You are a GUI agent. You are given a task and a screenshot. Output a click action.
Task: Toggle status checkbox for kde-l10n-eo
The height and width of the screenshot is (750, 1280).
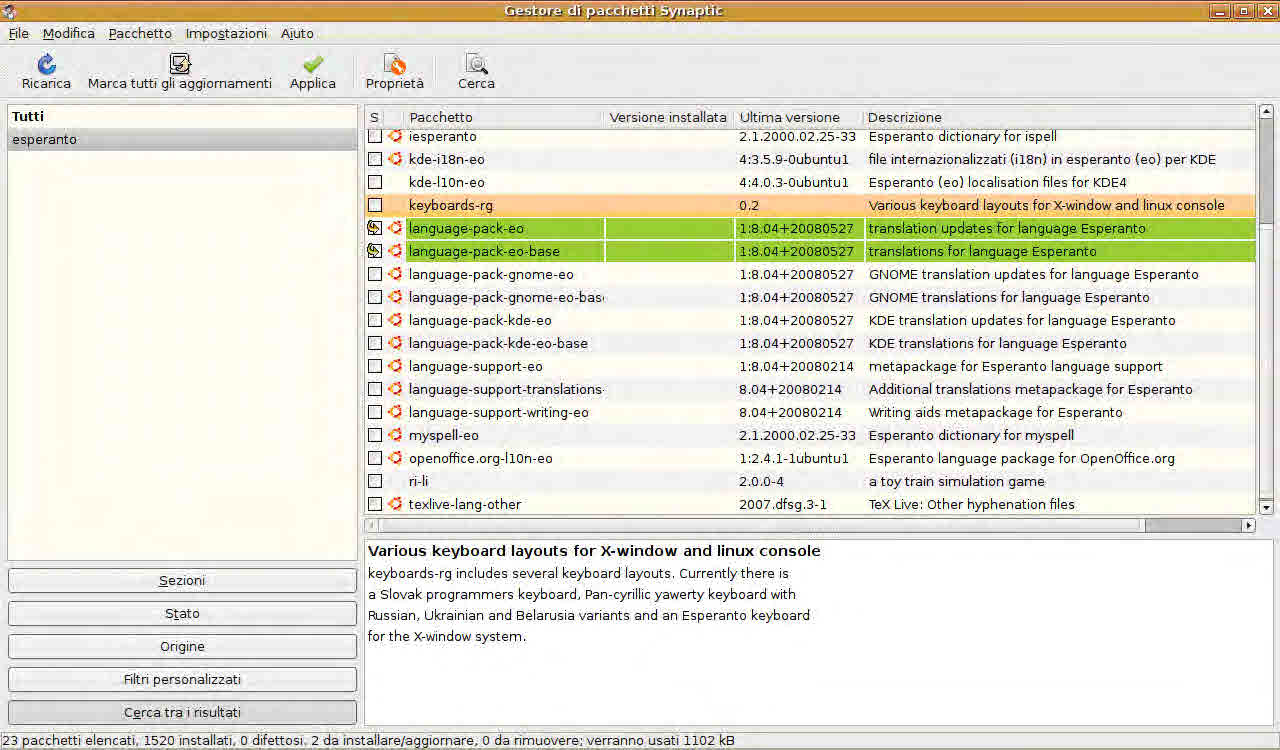coord(375,182)
